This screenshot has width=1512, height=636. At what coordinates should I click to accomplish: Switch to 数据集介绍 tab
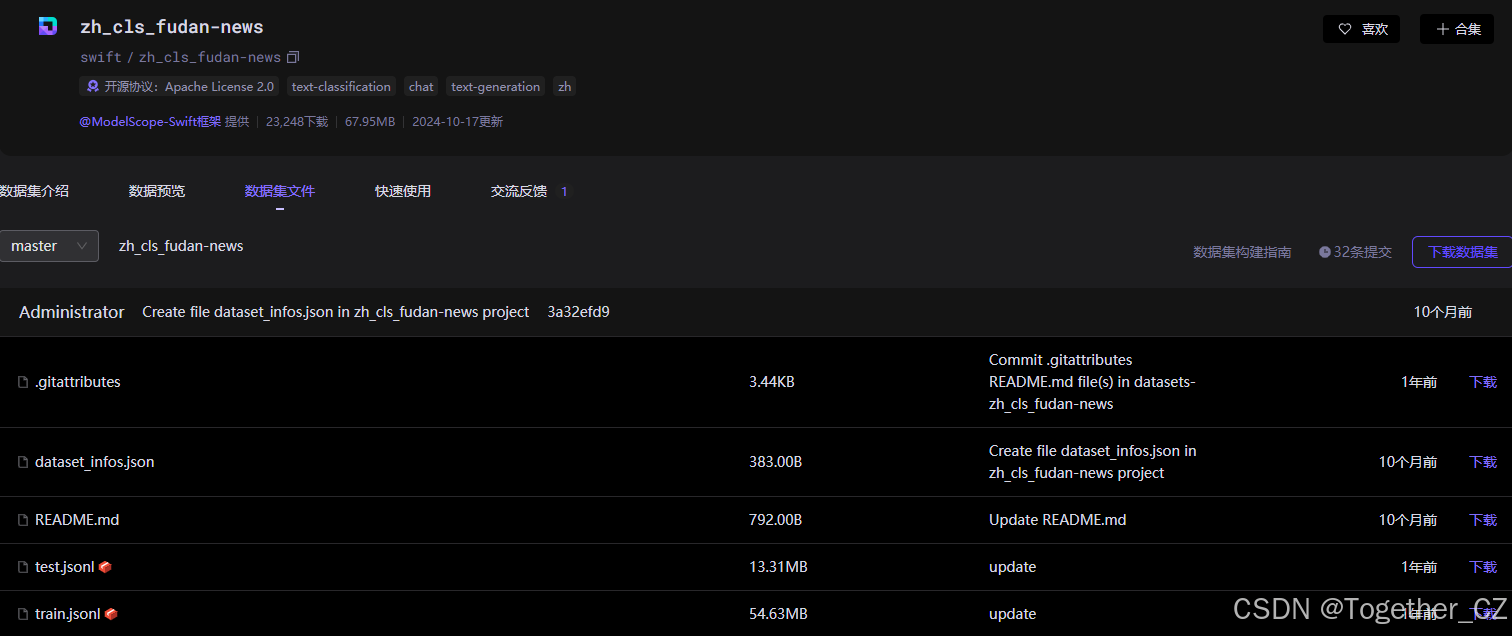[x=34, y=191]
